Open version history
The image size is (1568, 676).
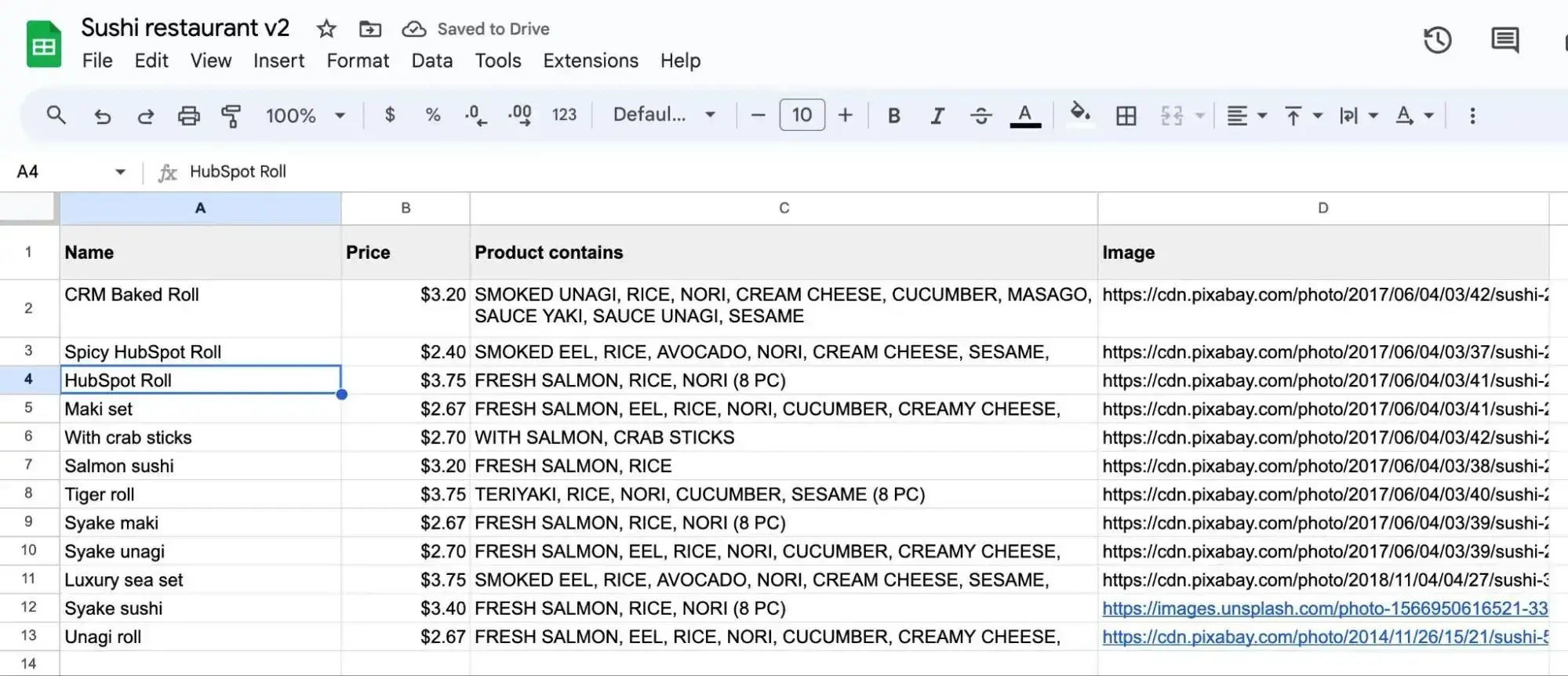[x=1437, y=40]
